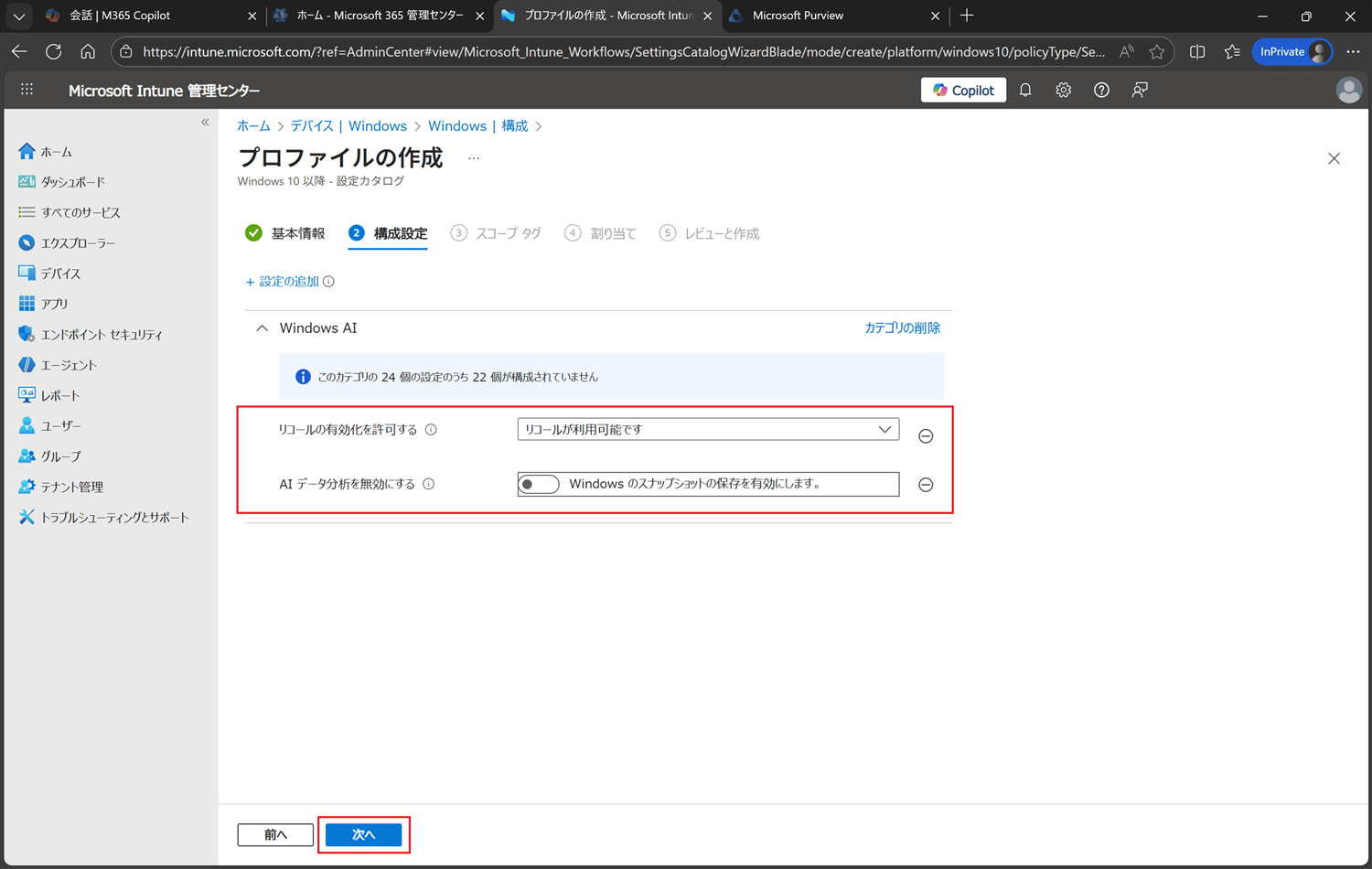Click the 前へ button

coord(275,834)
